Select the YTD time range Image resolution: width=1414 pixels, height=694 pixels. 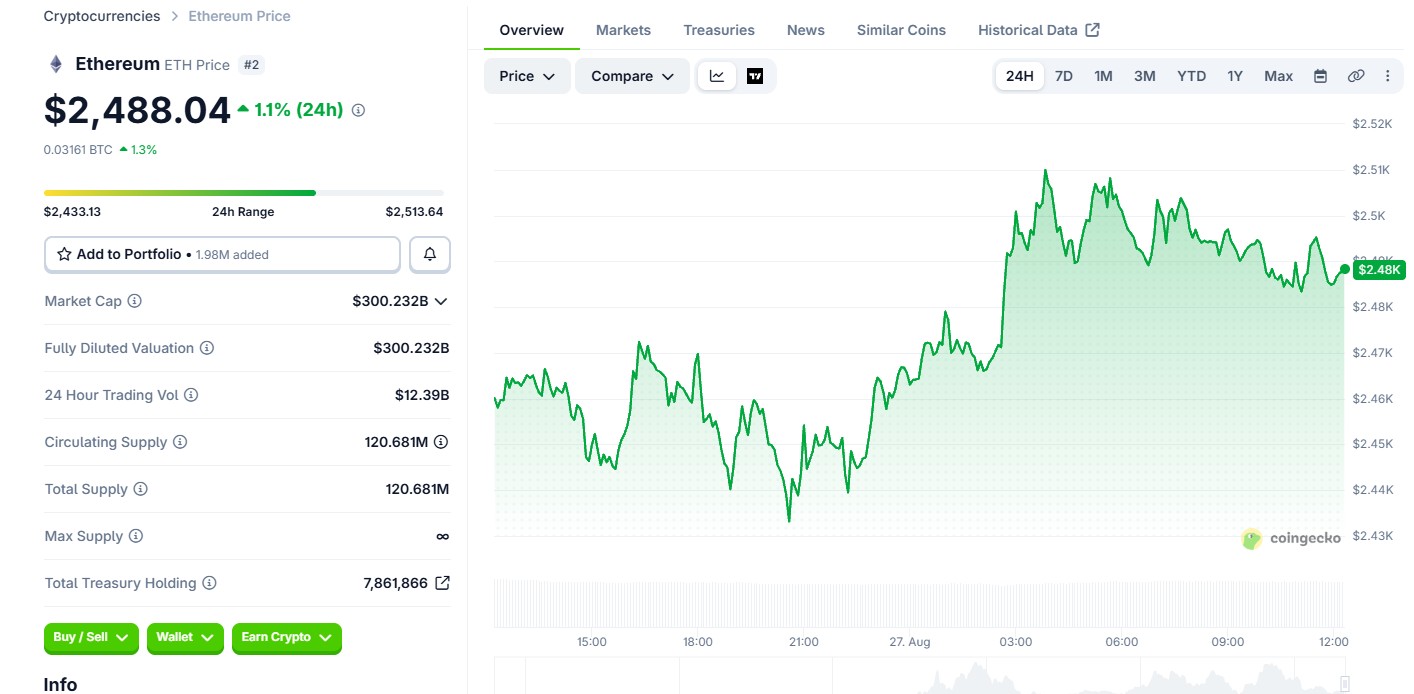click(1191, 76)
